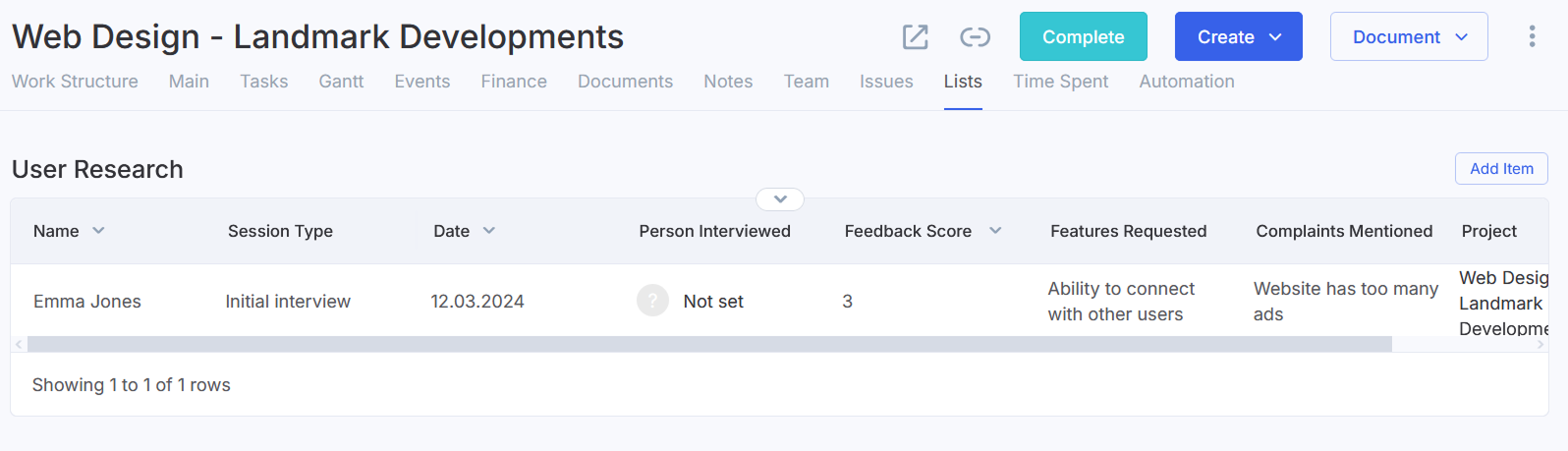Open the Automation tab
Viewport: 1568px width, 451px height.
[1187, 82]
